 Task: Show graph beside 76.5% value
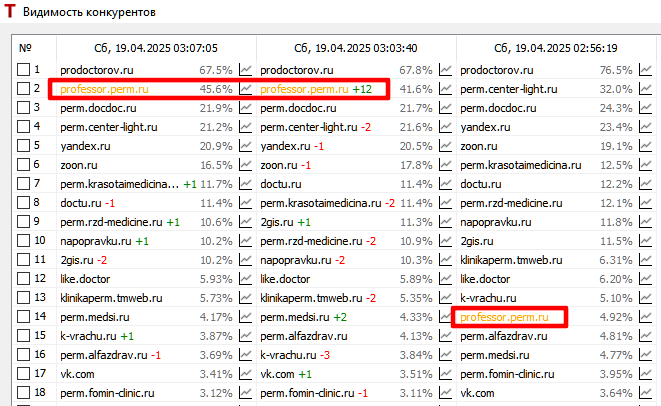[x=645, y=70]
